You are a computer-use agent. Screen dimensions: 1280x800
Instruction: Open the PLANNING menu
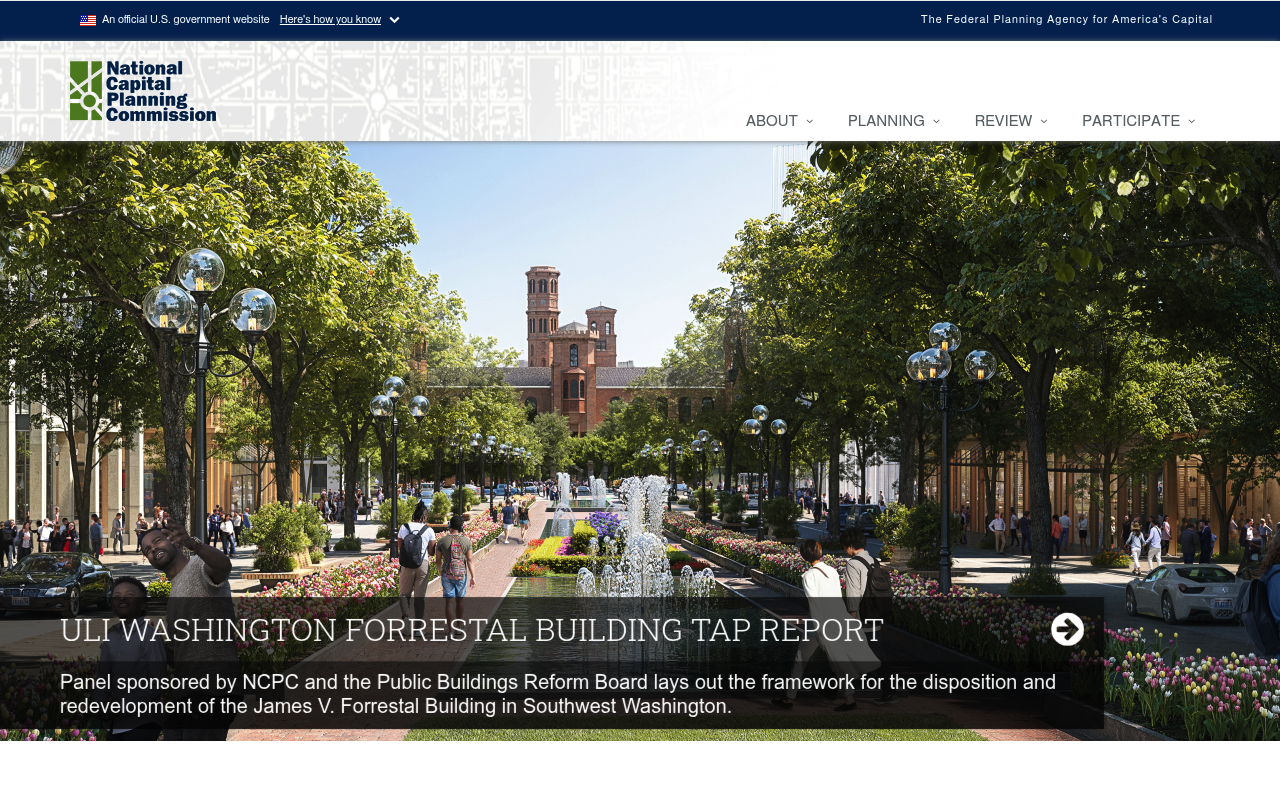point(886,121)
